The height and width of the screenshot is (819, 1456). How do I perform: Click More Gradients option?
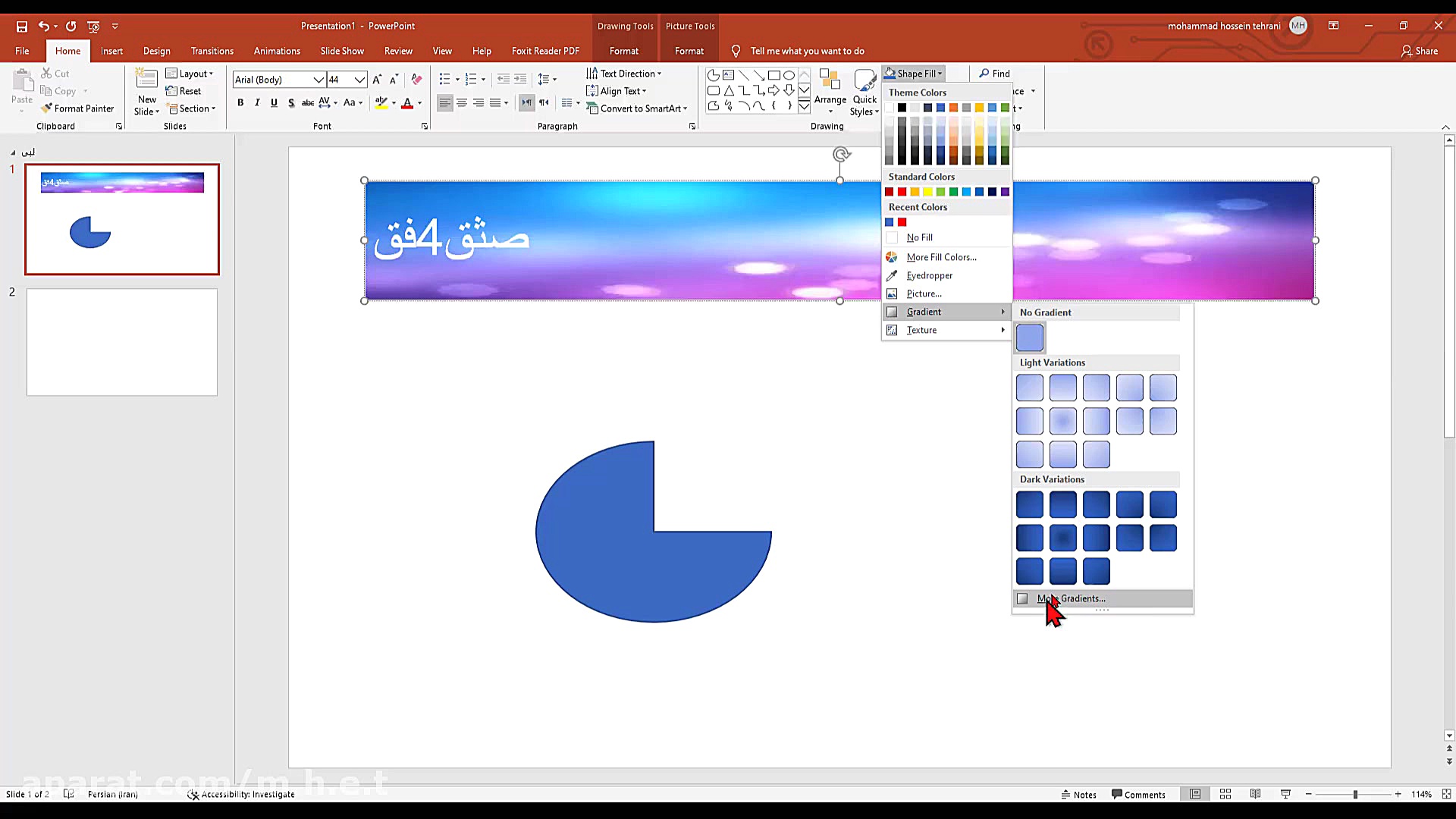tap(1070, 598)
